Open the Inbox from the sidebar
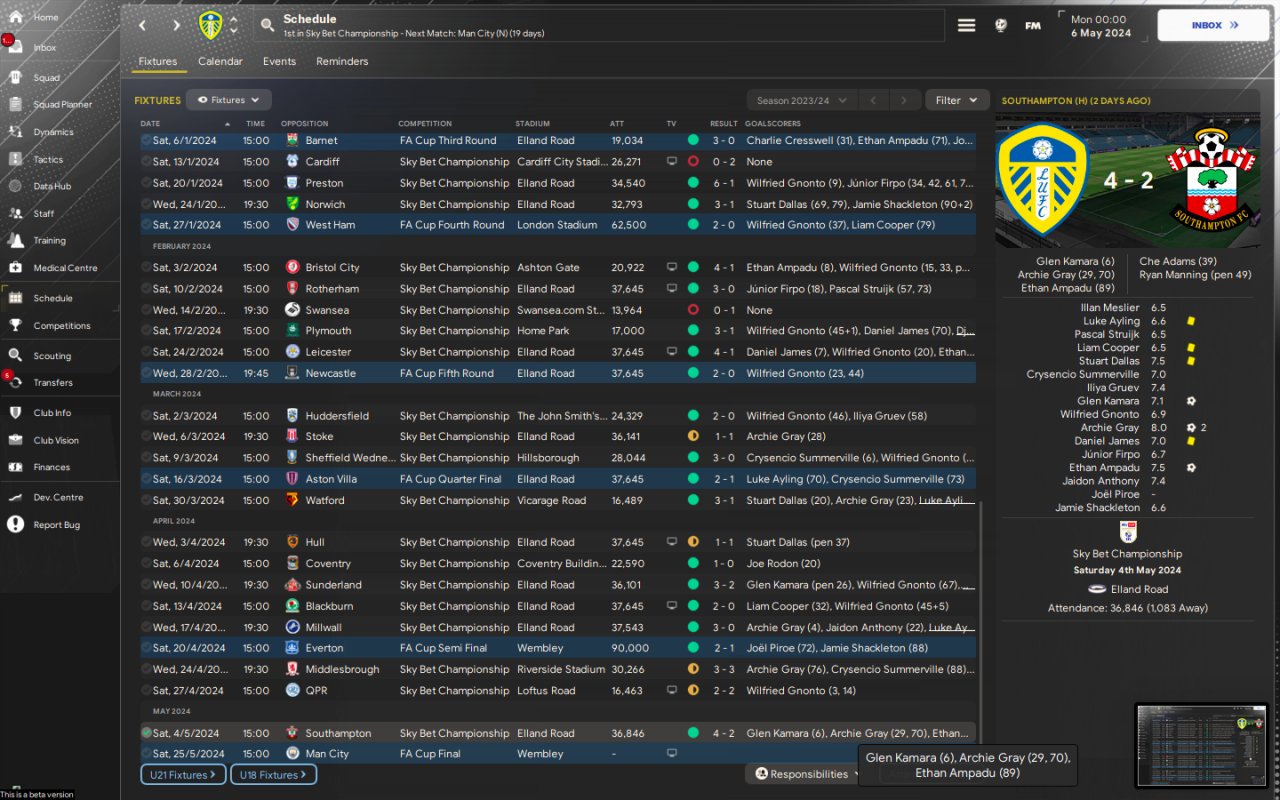Image resolution: width=1280 pixels, height=800 pixels. coord(44,48)
